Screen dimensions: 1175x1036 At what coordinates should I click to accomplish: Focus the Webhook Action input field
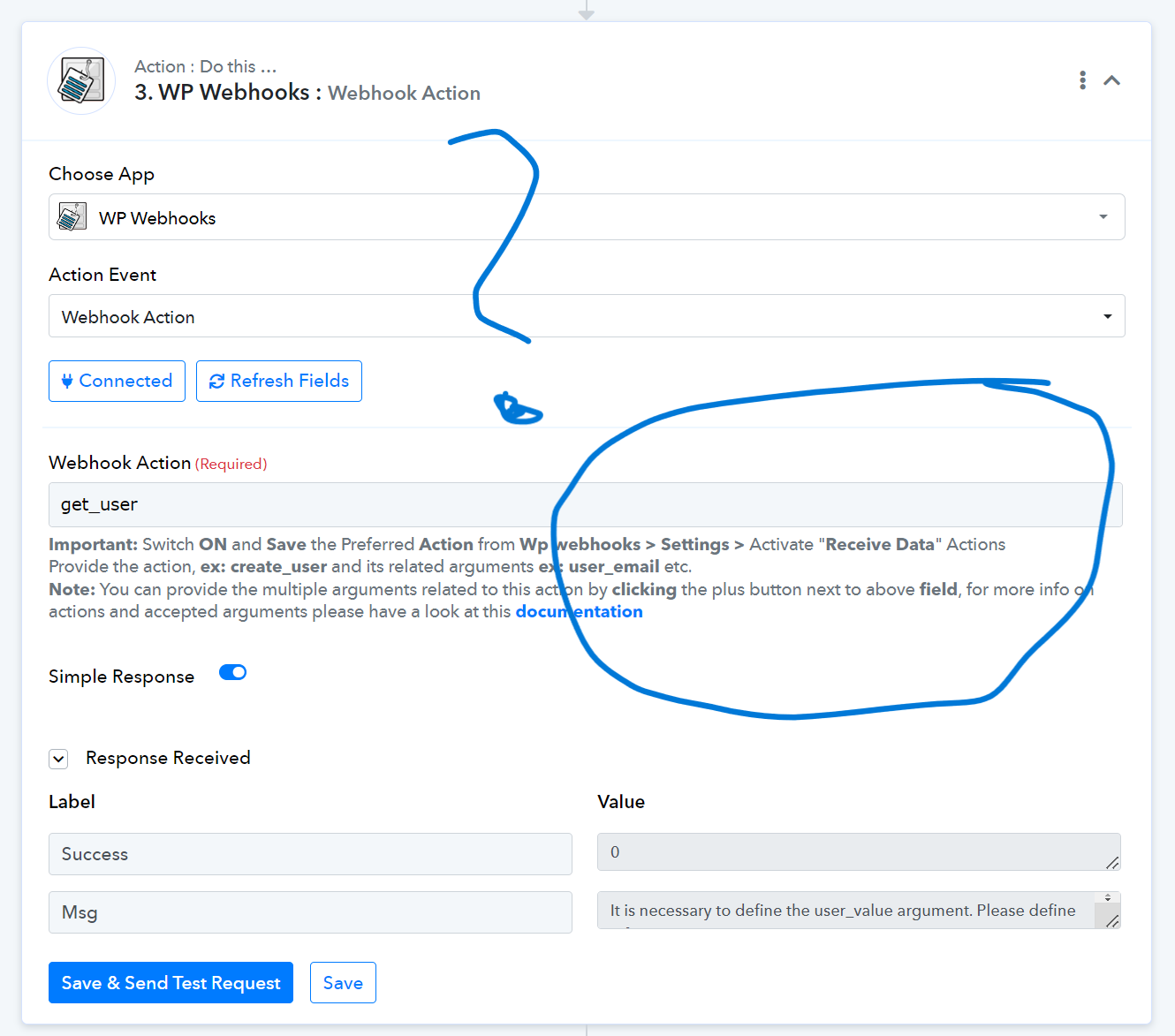tap(586, 504)
